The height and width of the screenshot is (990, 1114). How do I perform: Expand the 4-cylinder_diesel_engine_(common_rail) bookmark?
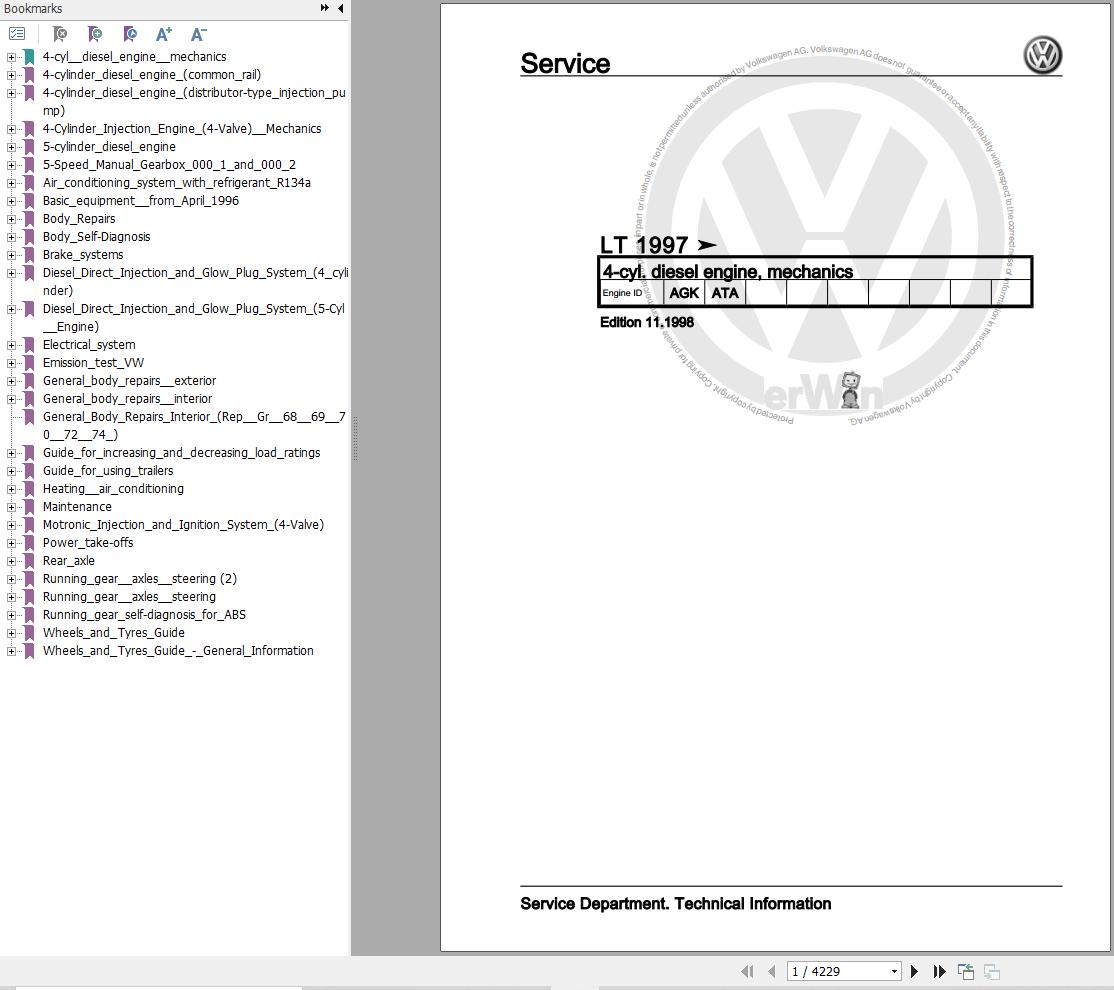(x=11, y=75)
